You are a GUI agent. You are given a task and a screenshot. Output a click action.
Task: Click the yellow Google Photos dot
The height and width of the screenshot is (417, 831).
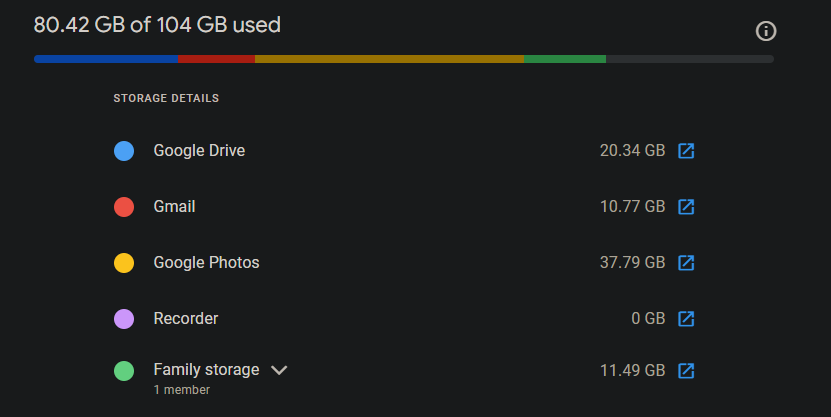point(124,263)
